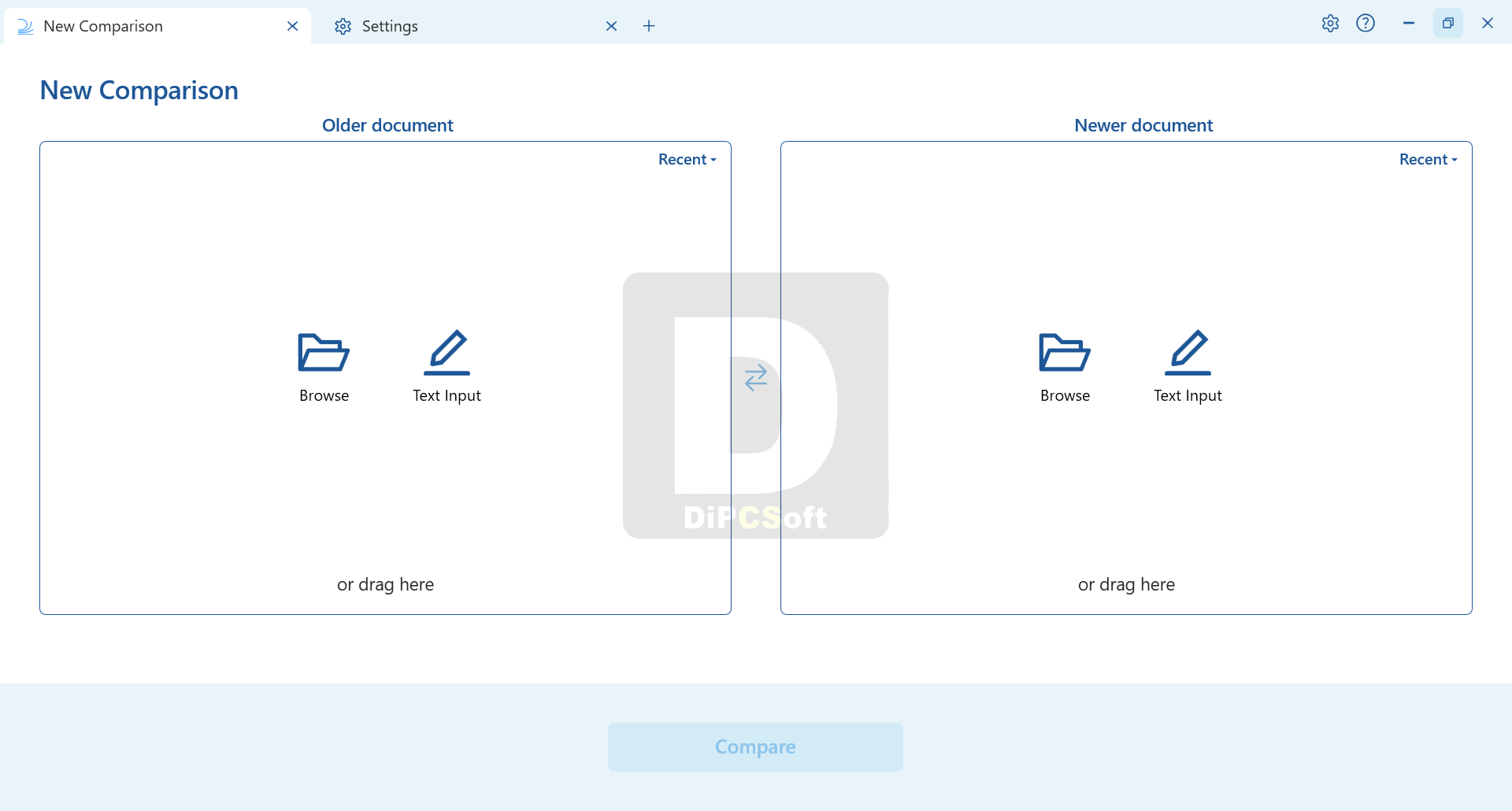Click the Browse folder icon in Older document
The image size is (1512, 811).
point(324,353)
